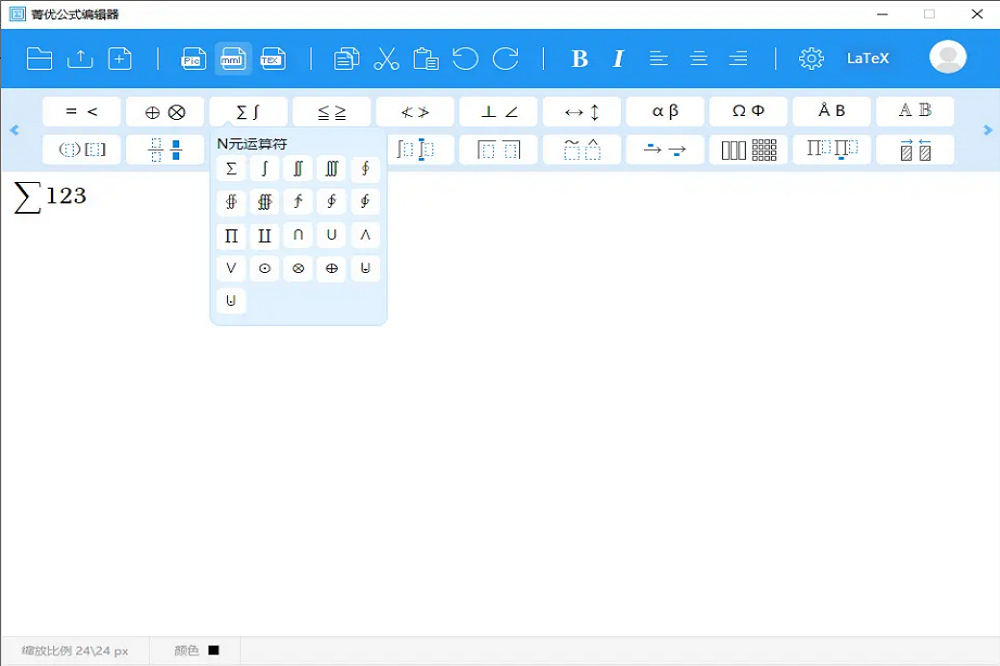Insert the product Π operator
This screenshot has height=666, width=1000.
[x=231, y=236]
